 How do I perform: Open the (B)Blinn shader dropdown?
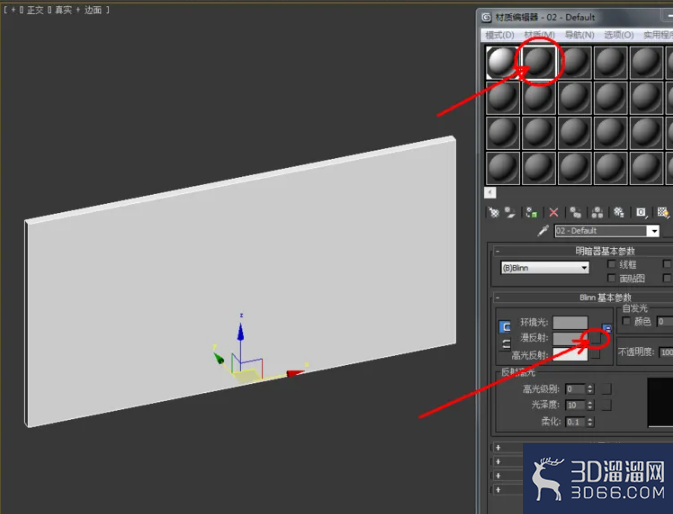click(545, 268)
